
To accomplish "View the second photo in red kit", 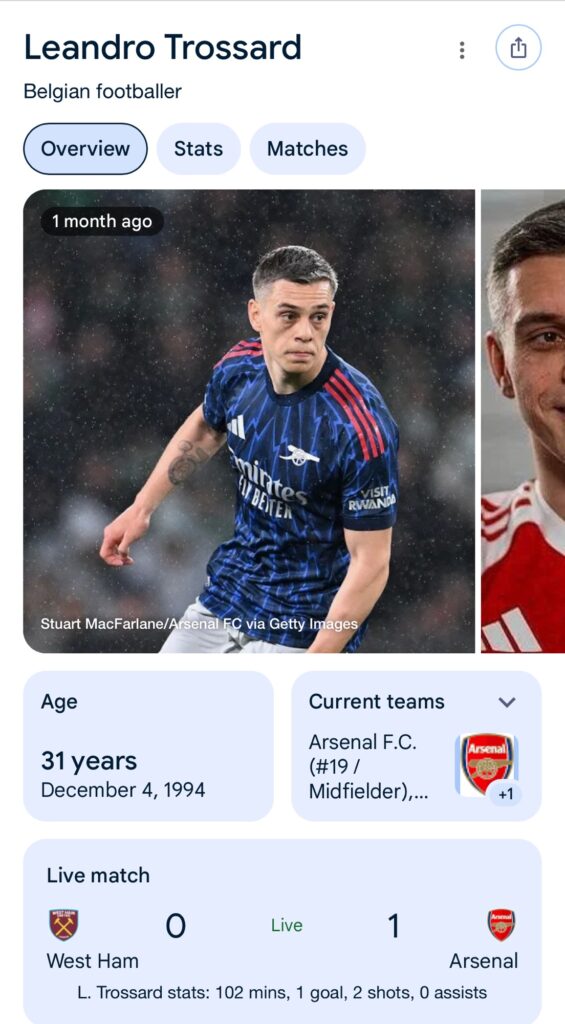I will (x=523, y=421).
